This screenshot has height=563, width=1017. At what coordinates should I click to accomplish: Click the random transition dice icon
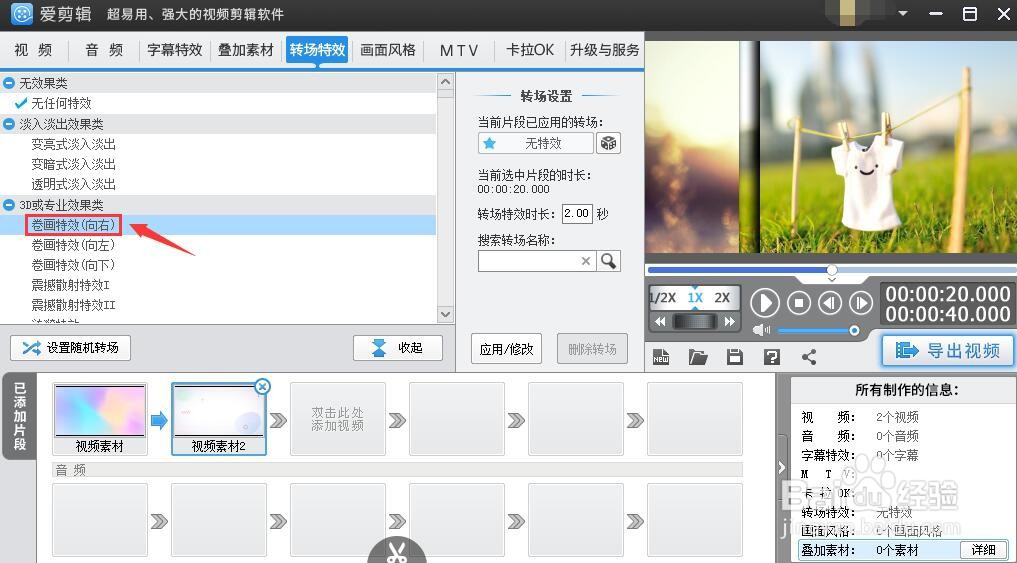[608, 143]
